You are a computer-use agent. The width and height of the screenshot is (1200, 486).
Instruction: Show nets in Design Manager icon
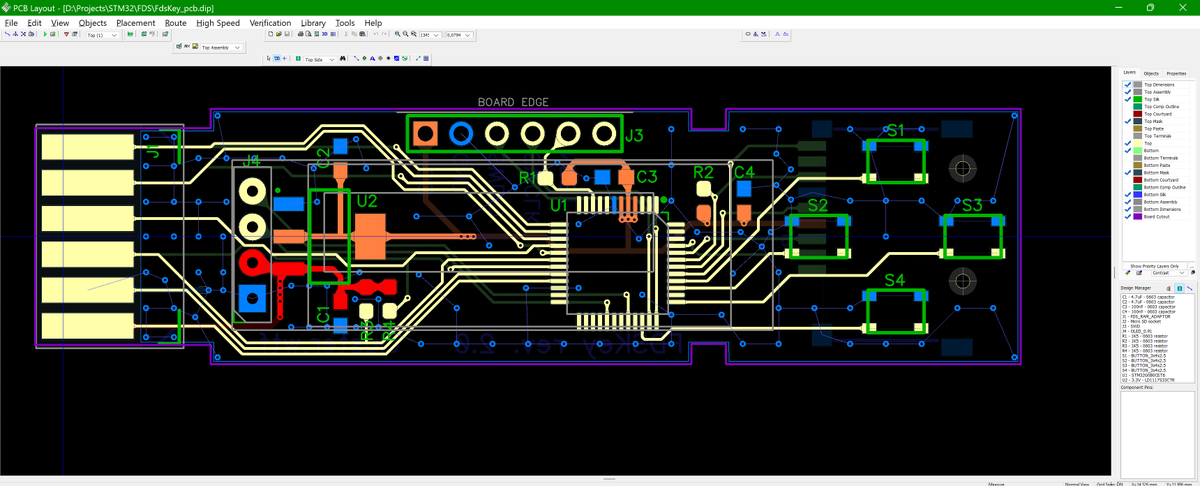tap(1189, 288)
